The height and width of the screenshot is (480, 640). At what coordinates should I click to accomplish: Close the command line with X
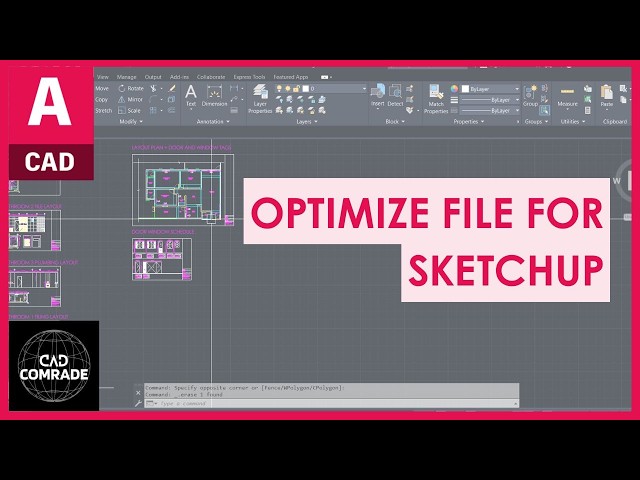click(x=138, y=393)
